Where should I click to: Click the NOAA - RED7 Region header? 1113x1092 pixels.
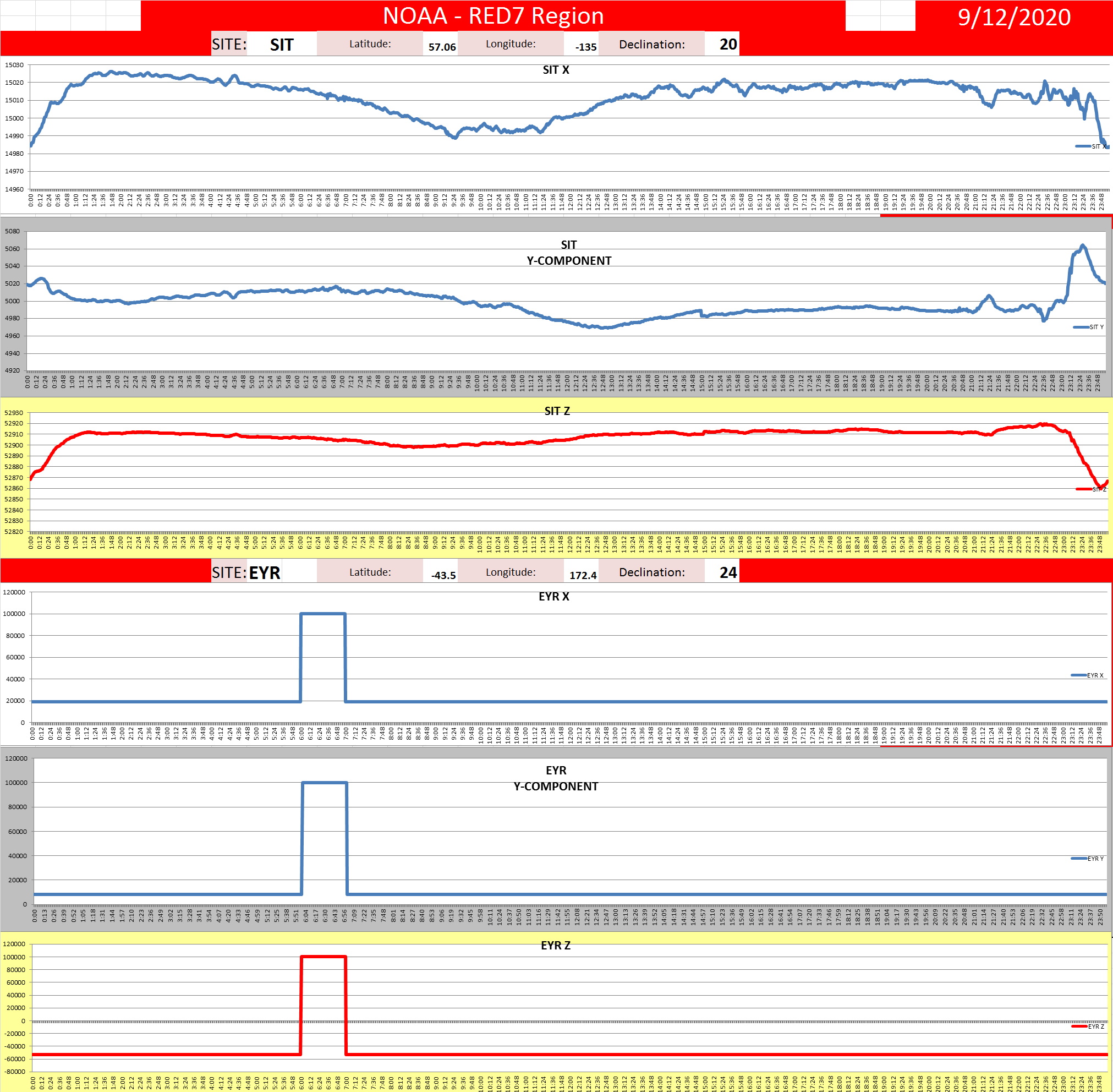(x=493, y=16)
